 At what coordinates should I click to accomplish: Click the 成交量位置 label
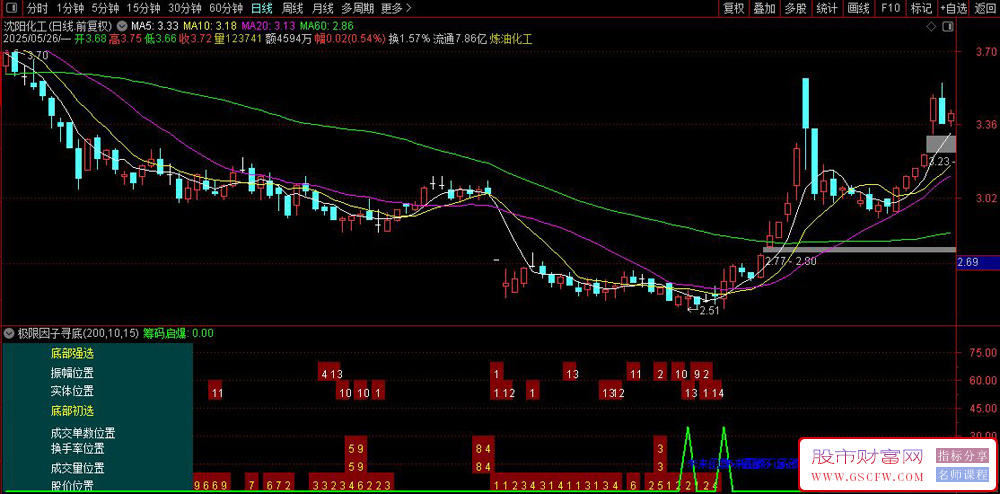77,467
